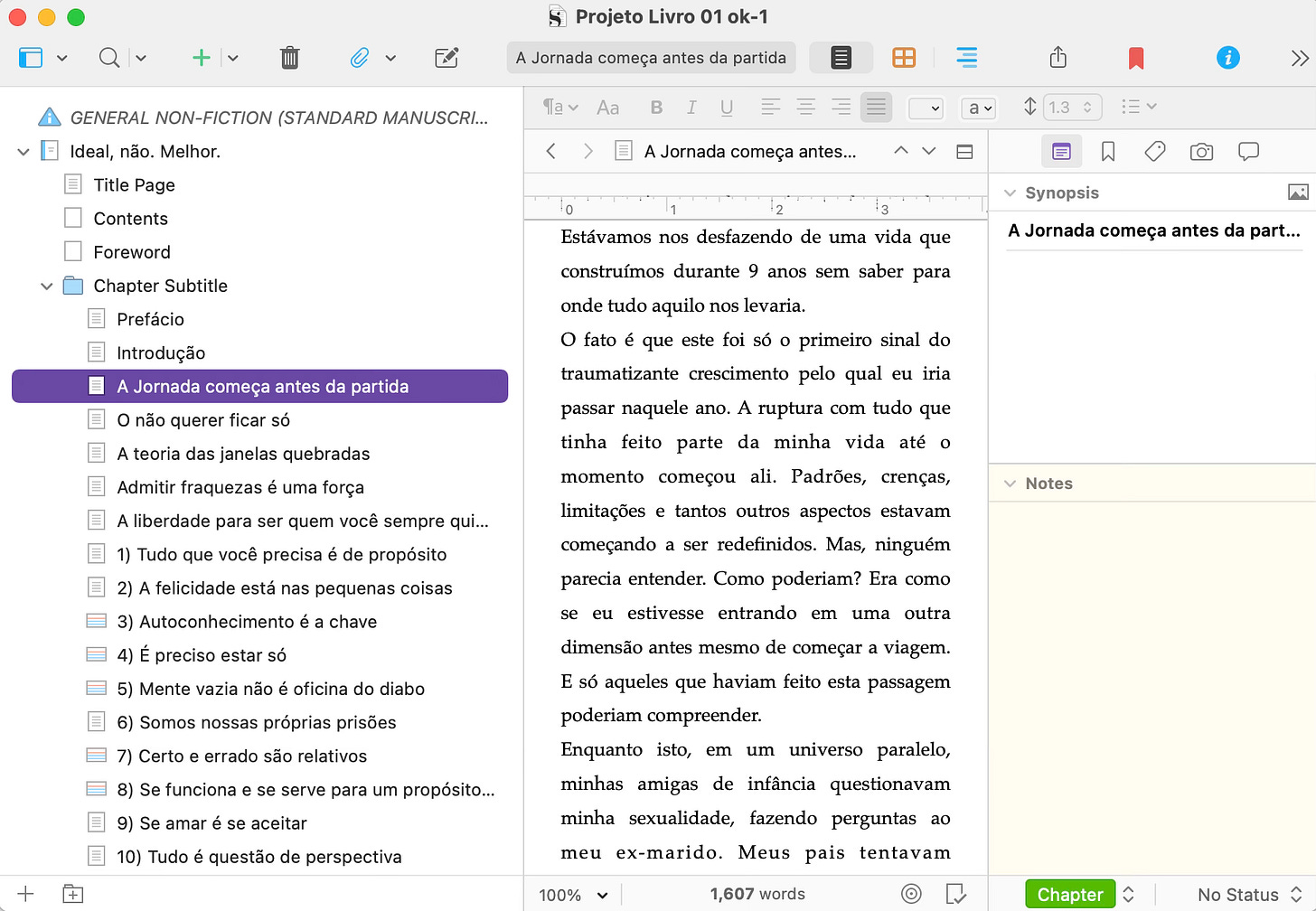Open view options dropdown next to sidebar icon
The image size is (1316, 911).
coord(61,58)
